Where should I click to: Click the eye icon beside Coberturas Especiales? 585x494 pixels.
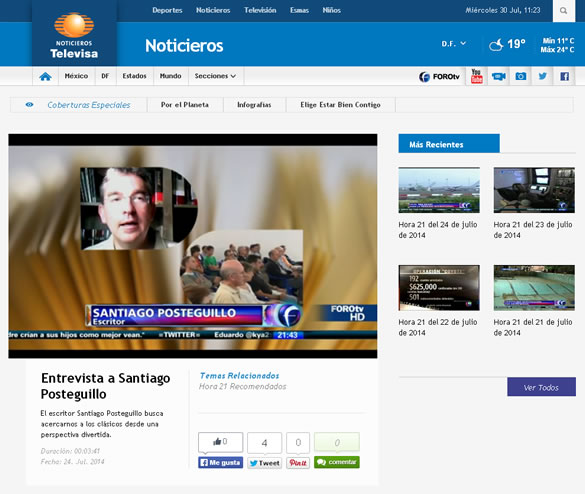point(29,105)
